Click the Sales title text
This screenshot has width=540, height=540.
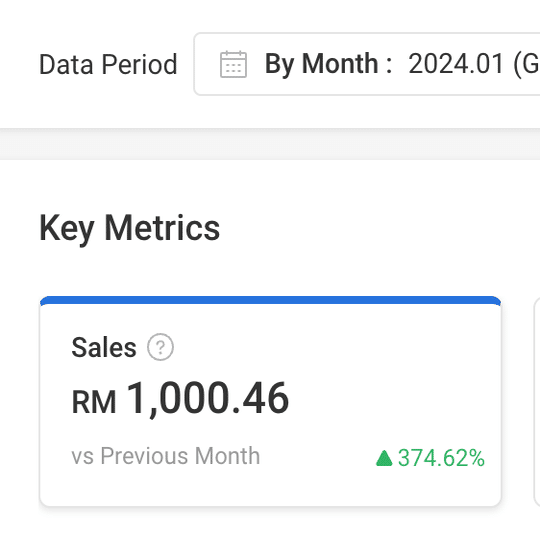pos(104,347)
